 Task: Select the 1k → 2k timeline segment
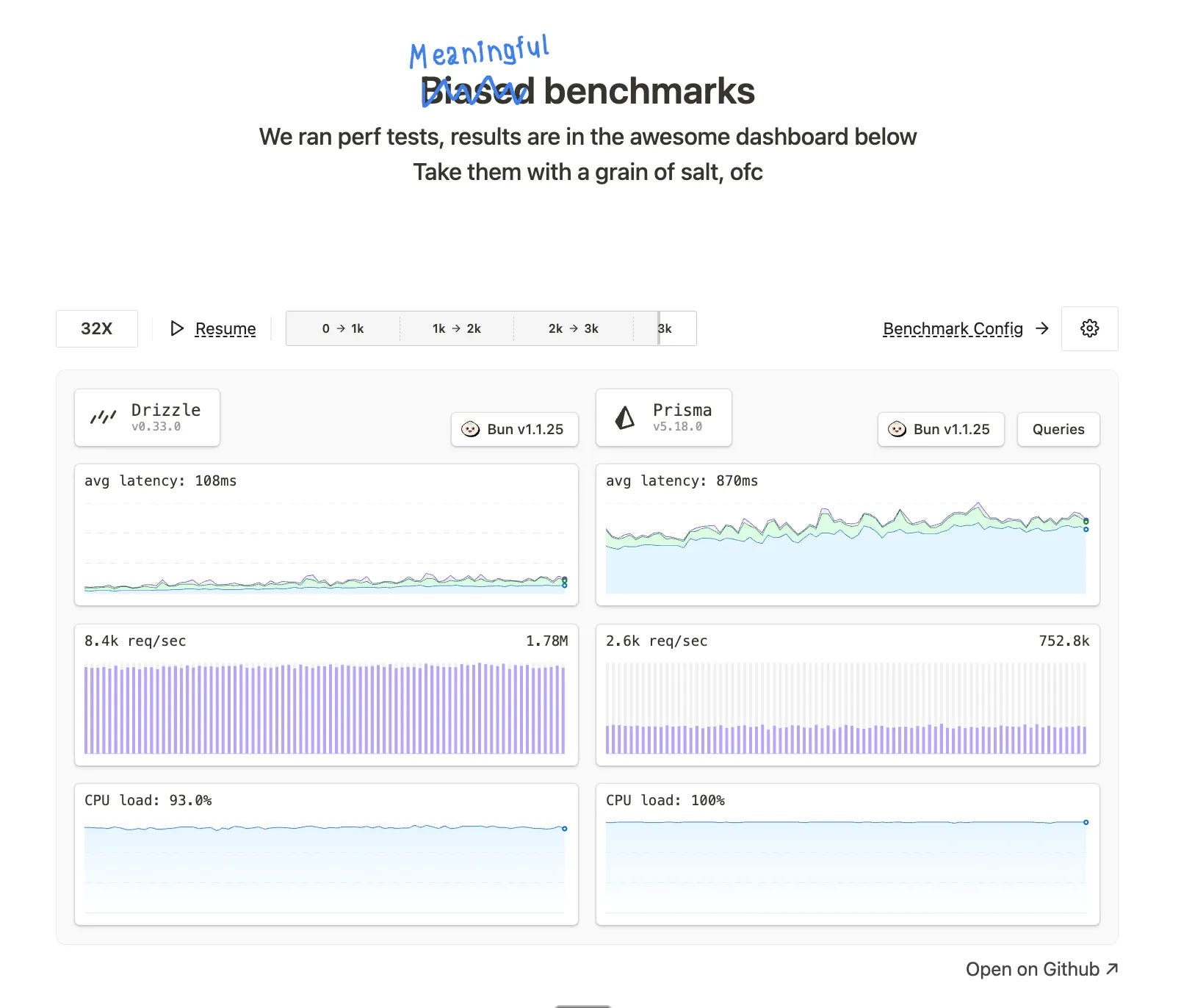pos(457,328)
